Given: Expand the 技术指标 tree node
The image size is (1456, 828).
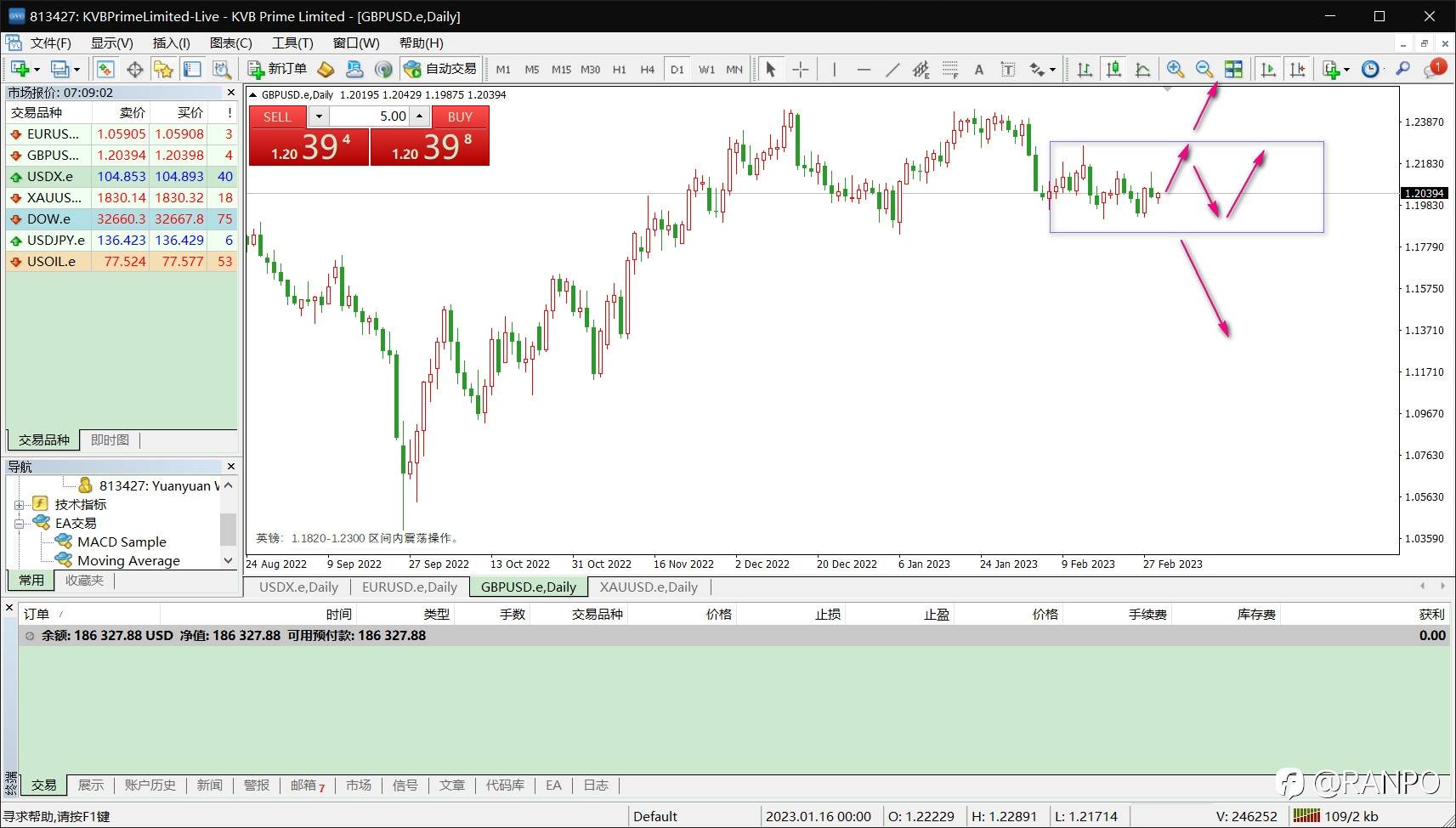Looking at the screenshot, I should (x=19, y=504).
